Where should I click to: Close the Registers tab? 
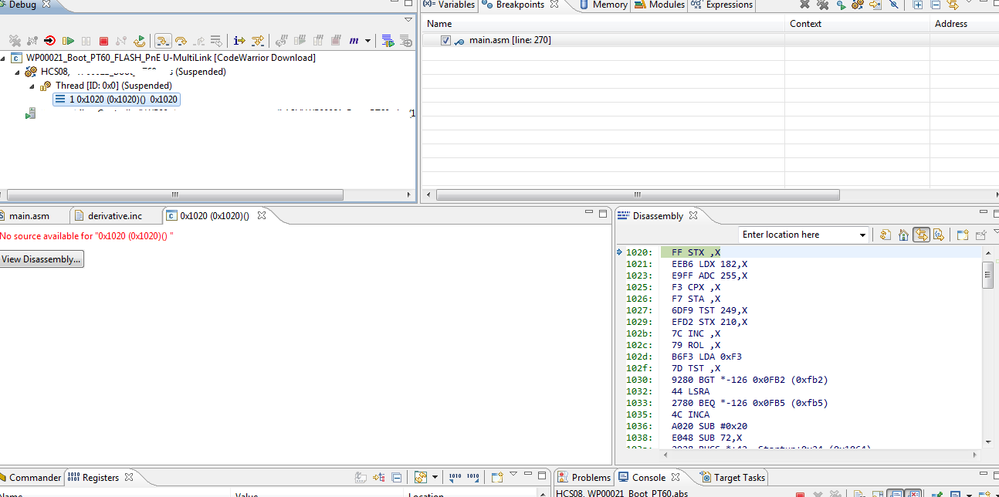(129, 477)
